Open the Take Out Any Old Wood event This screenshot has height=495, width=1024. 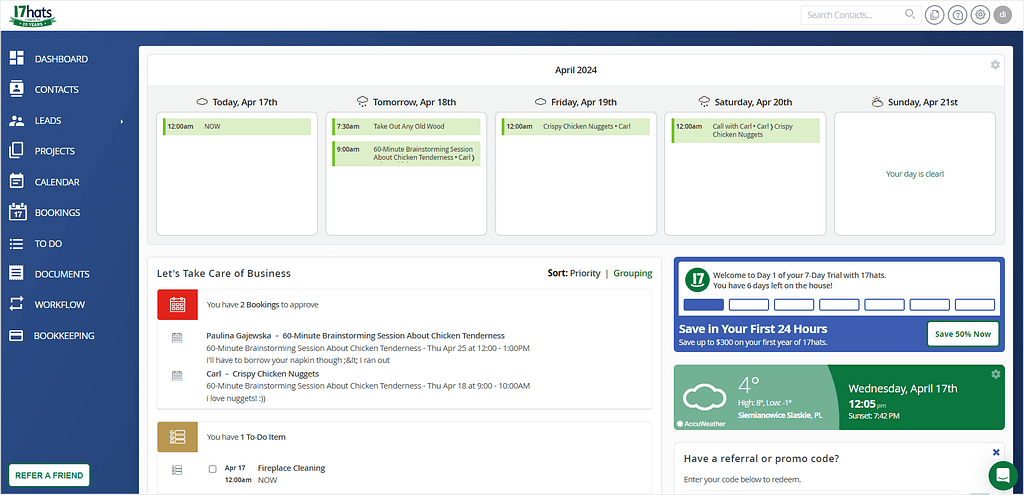(406, 127)
